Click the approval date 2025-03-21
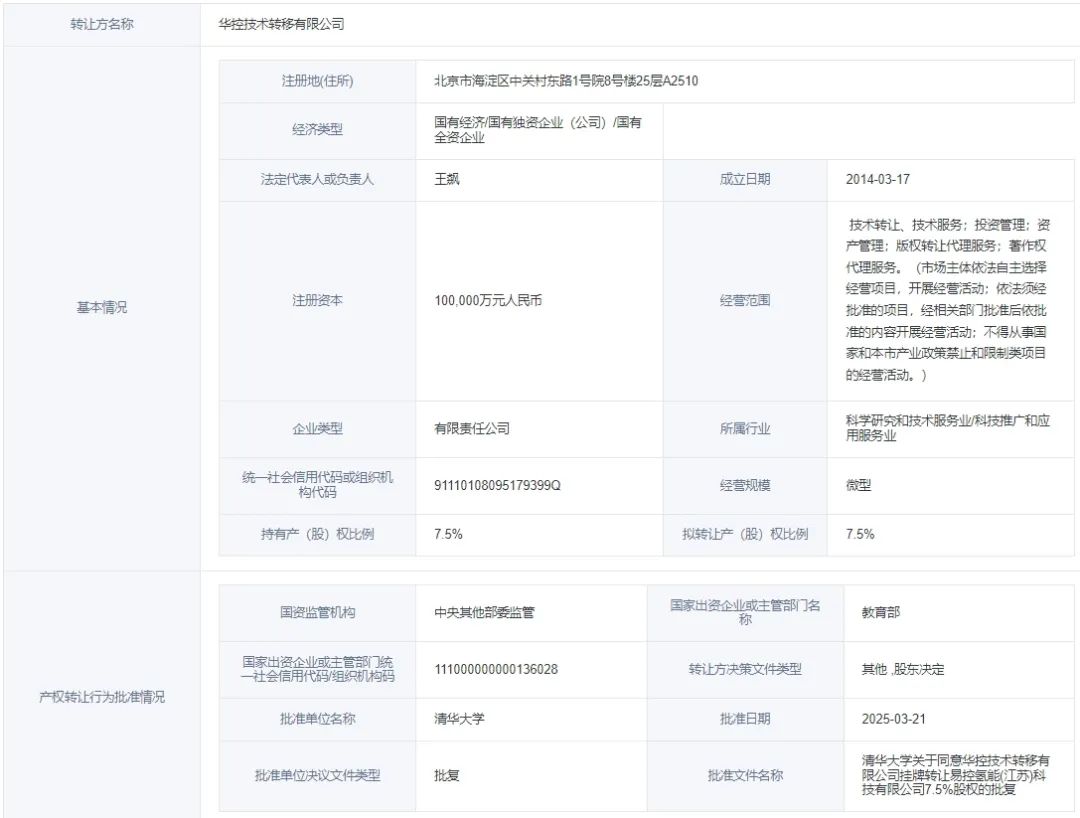This screenshot has height=818, width=1080. (x=894, y=718)
